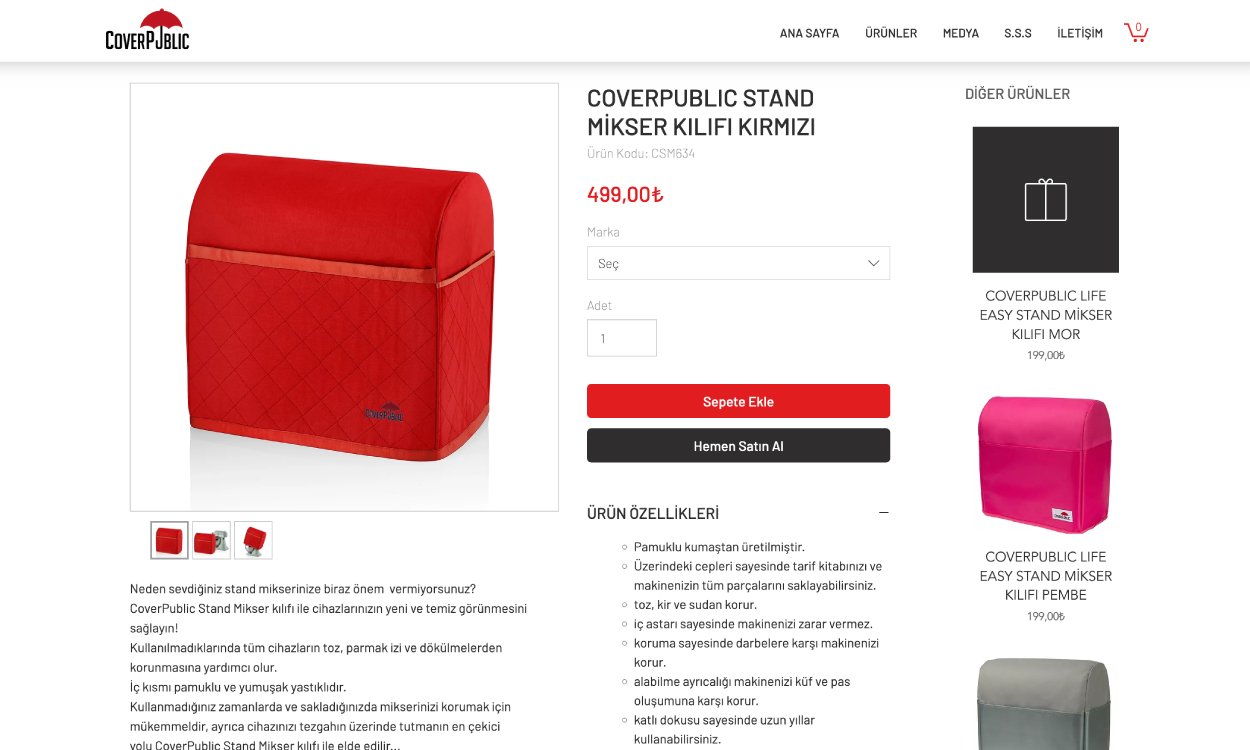
Task: Open the S.S.S menu item
Action: [1018, 33]
